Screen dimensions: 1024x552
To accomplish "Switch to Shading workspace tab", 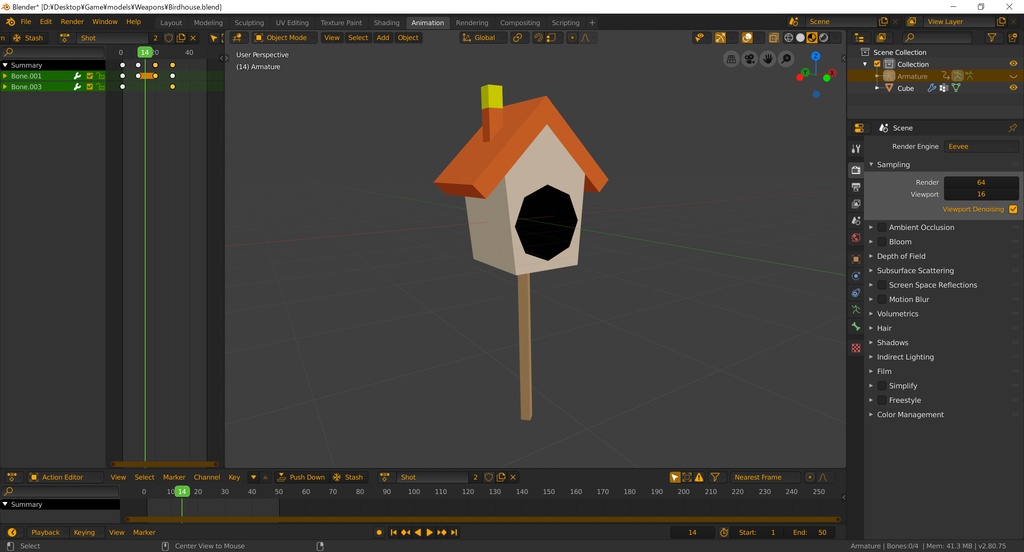I will click(x=387, y=23).
